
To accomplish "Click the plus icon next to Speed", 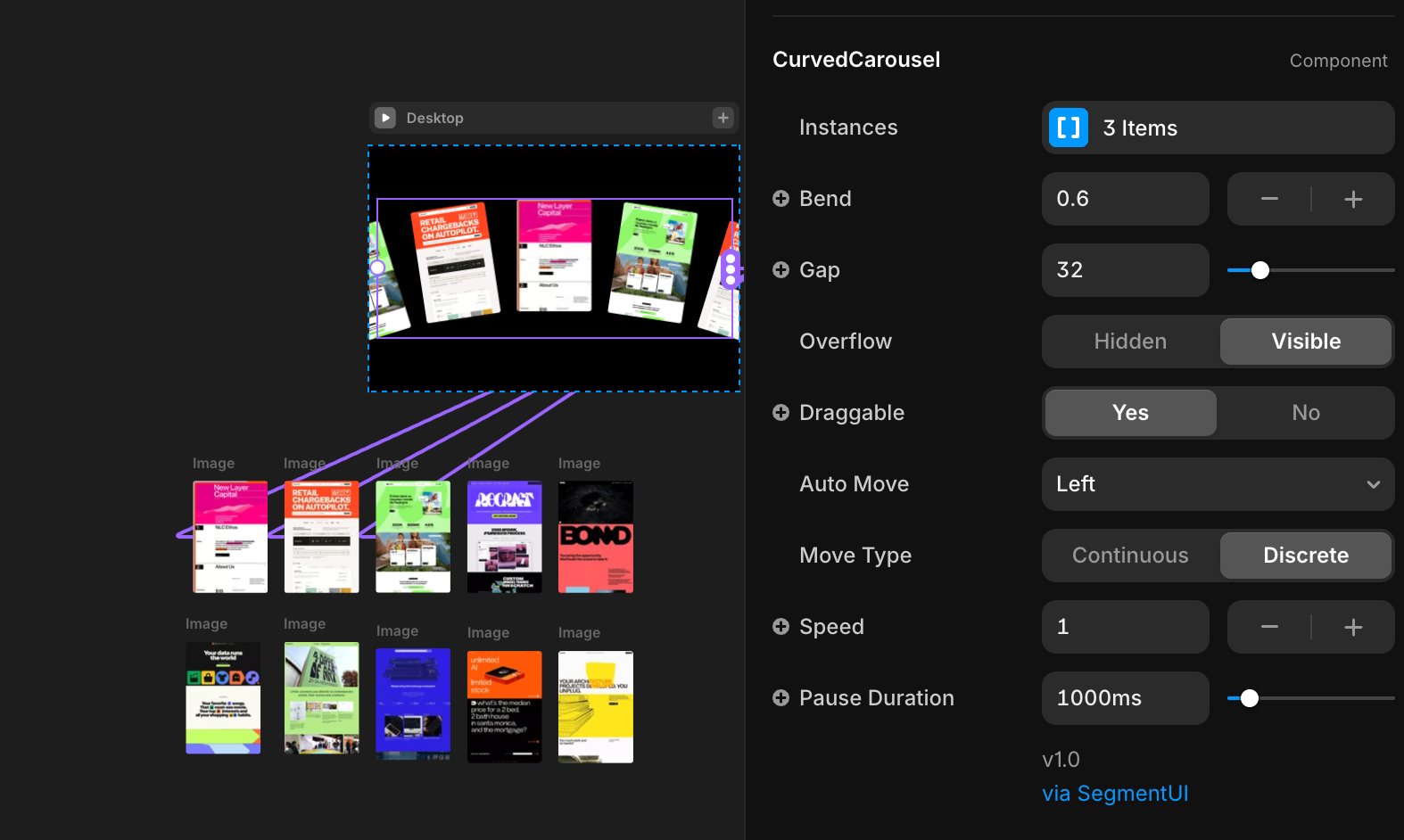I will (780, 627).
